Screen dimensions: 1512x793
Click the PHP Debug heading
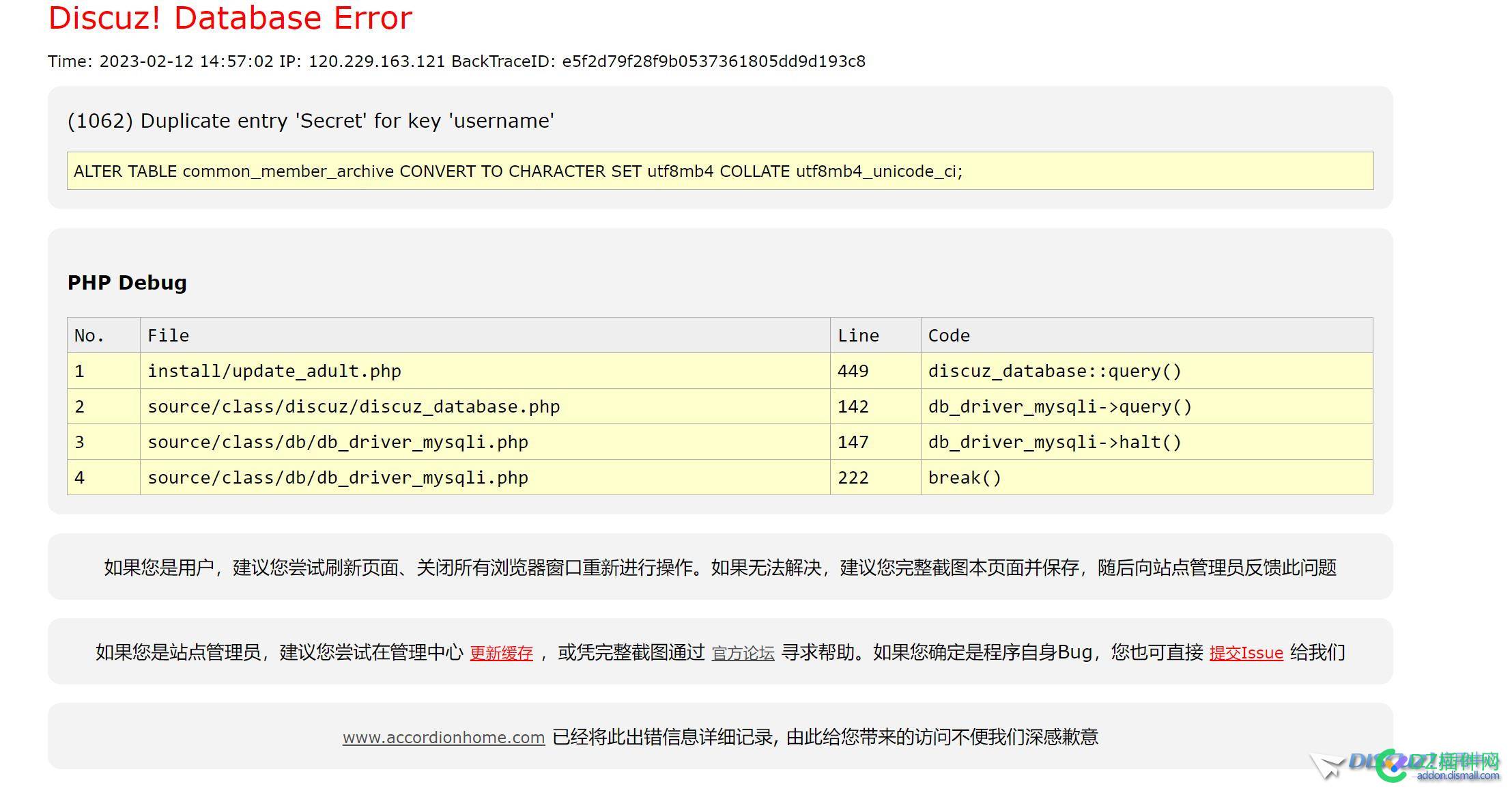(127, 282)
